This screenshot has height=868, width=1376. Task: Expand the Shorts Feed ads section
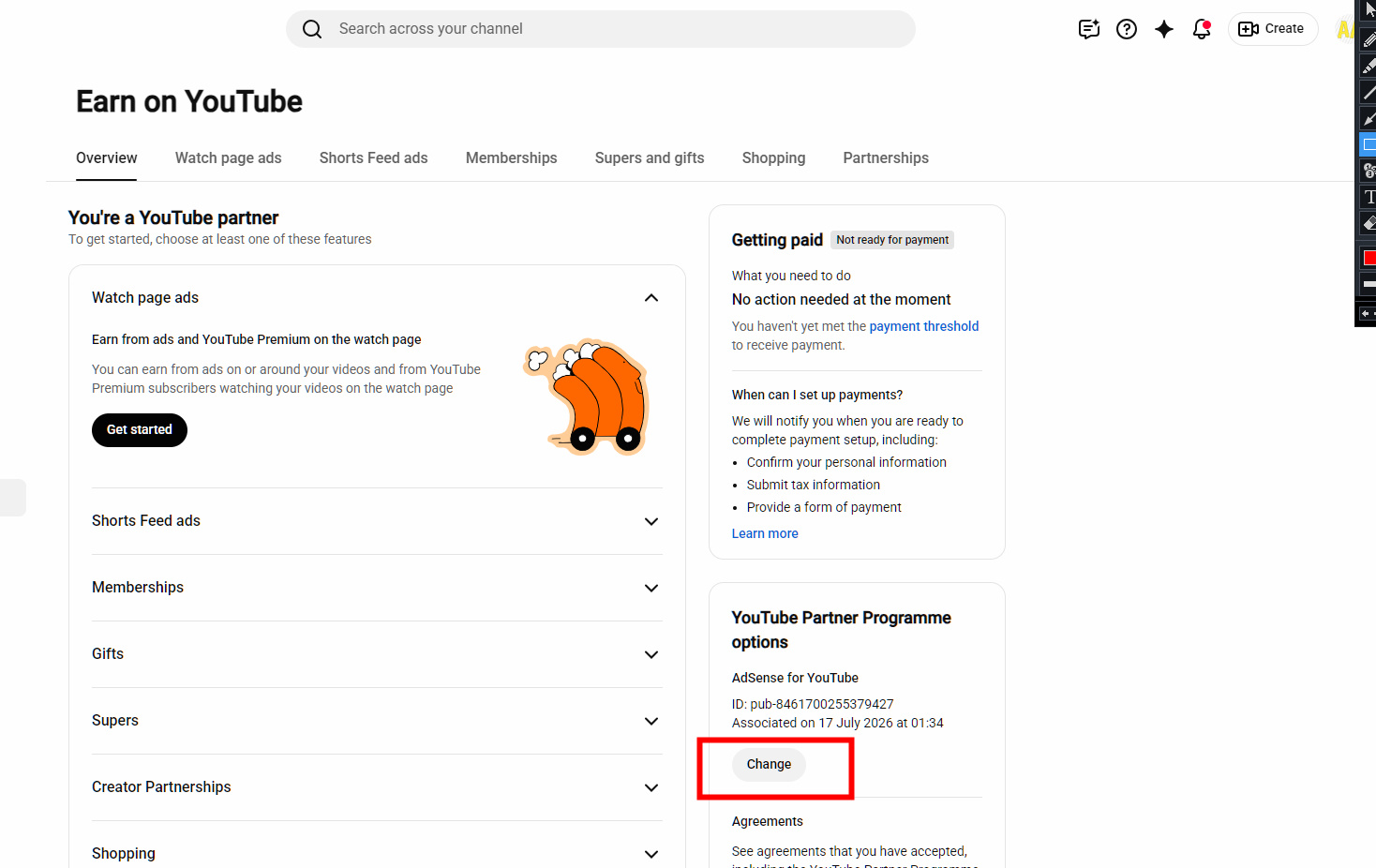pos(651,521)
